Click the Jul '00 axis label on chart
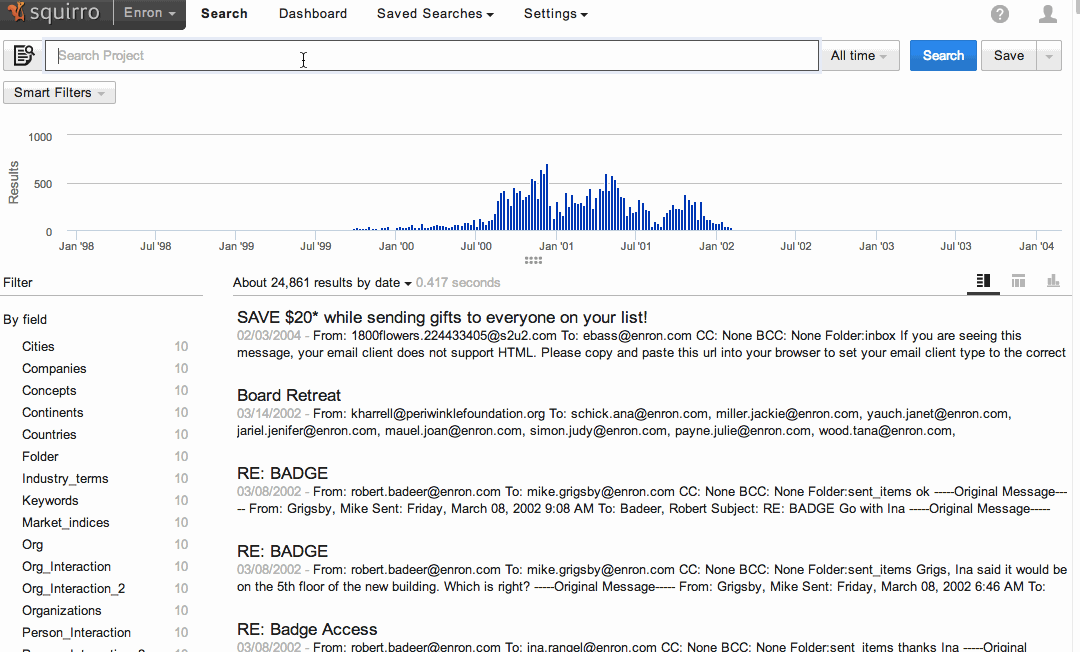This screenshot has height=652, width=1080. pos(476,246)
